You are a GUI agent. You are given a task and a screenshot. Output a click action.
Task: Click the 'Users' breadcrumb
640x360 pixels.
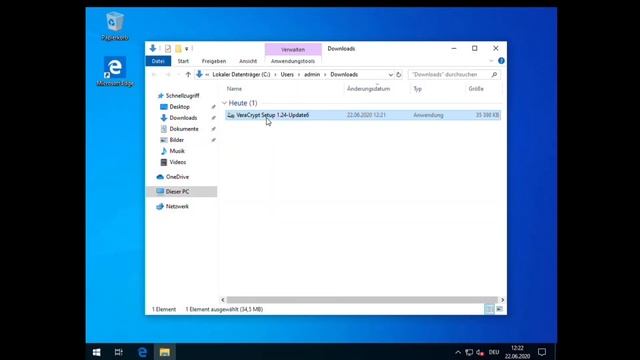tap(287, 75)
